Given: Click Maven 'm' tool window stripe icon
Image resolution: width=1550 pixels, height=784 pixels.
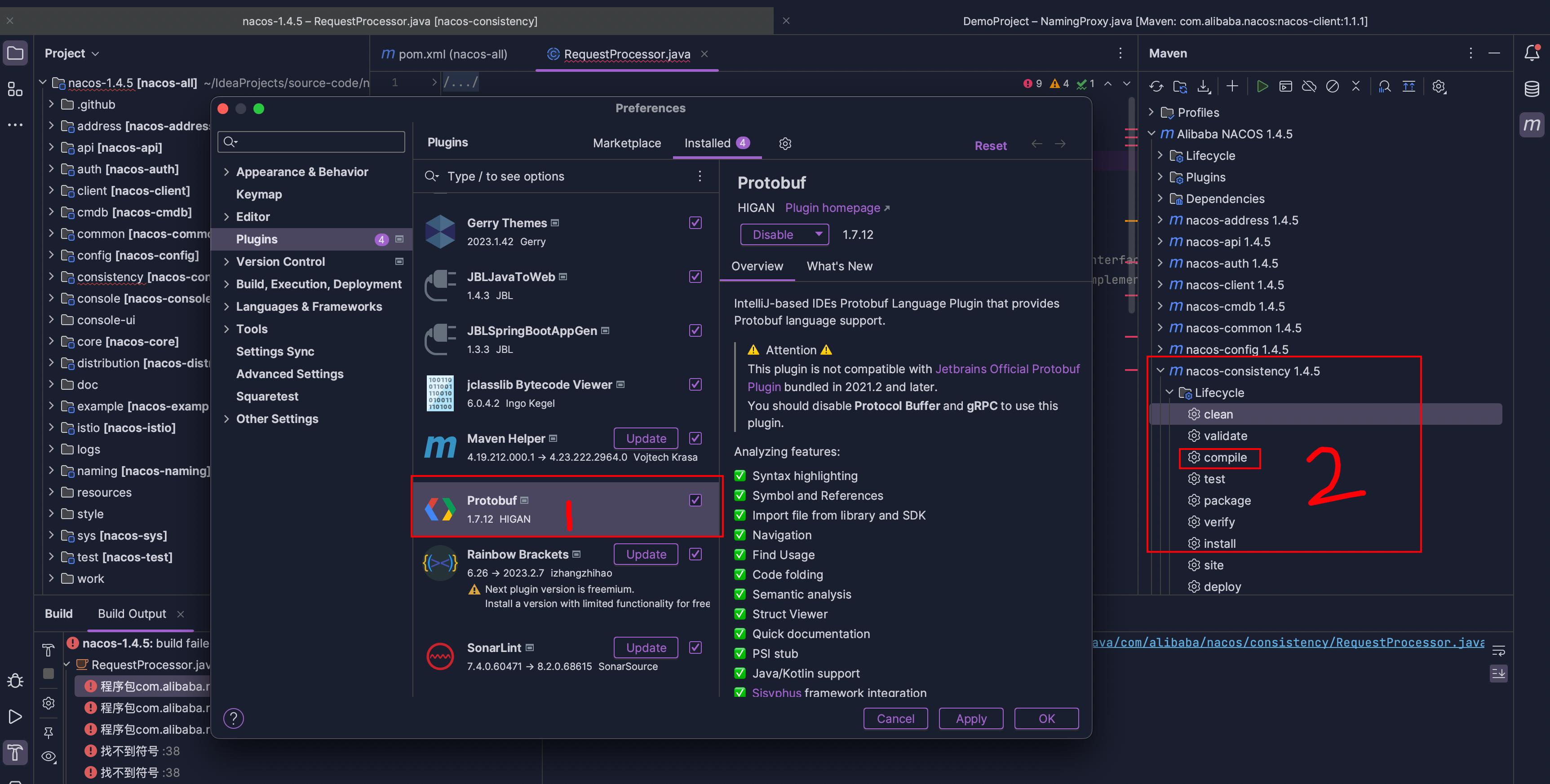Looking at the screenshot, I should point(1532,125).
